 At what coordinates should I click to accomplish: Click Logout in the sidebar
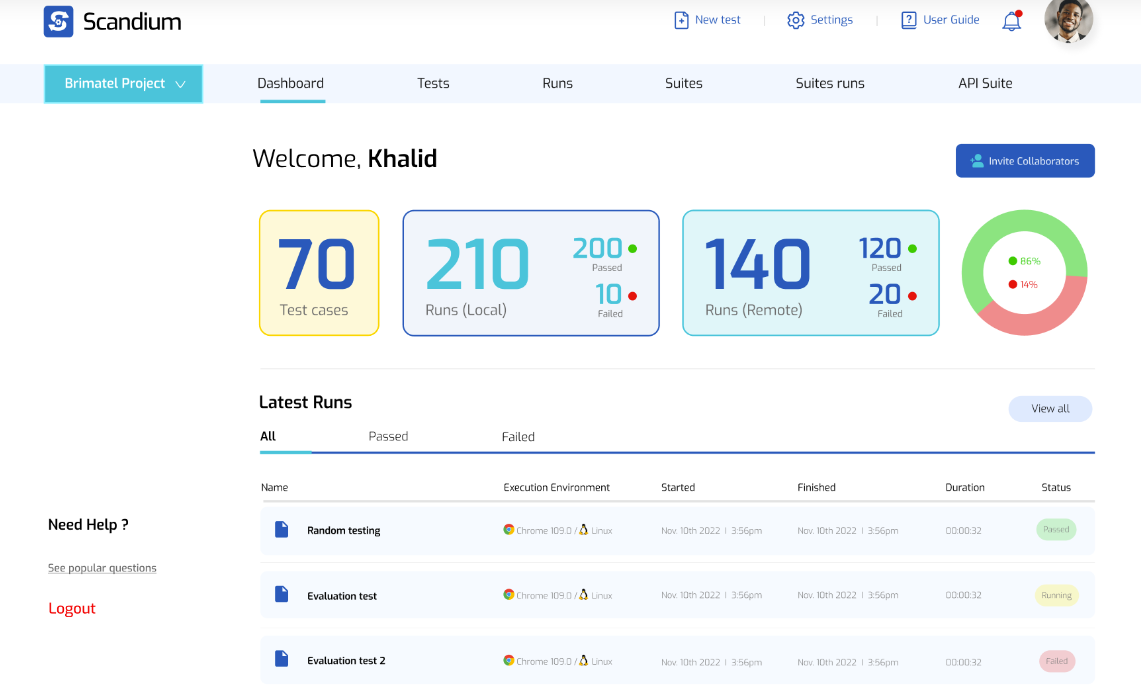pos(71,608)
